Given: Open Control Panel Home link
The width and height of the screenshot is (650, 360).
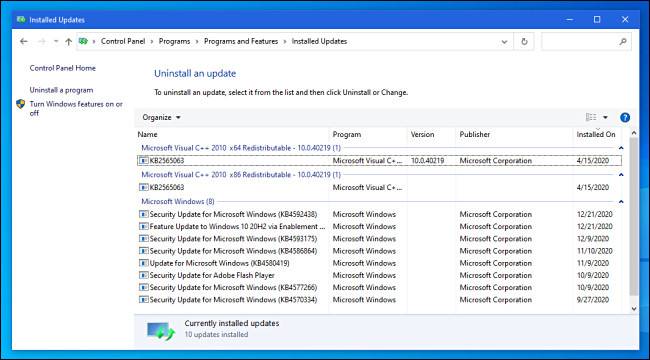Looking at the screenshot, I should coord(63,68).
